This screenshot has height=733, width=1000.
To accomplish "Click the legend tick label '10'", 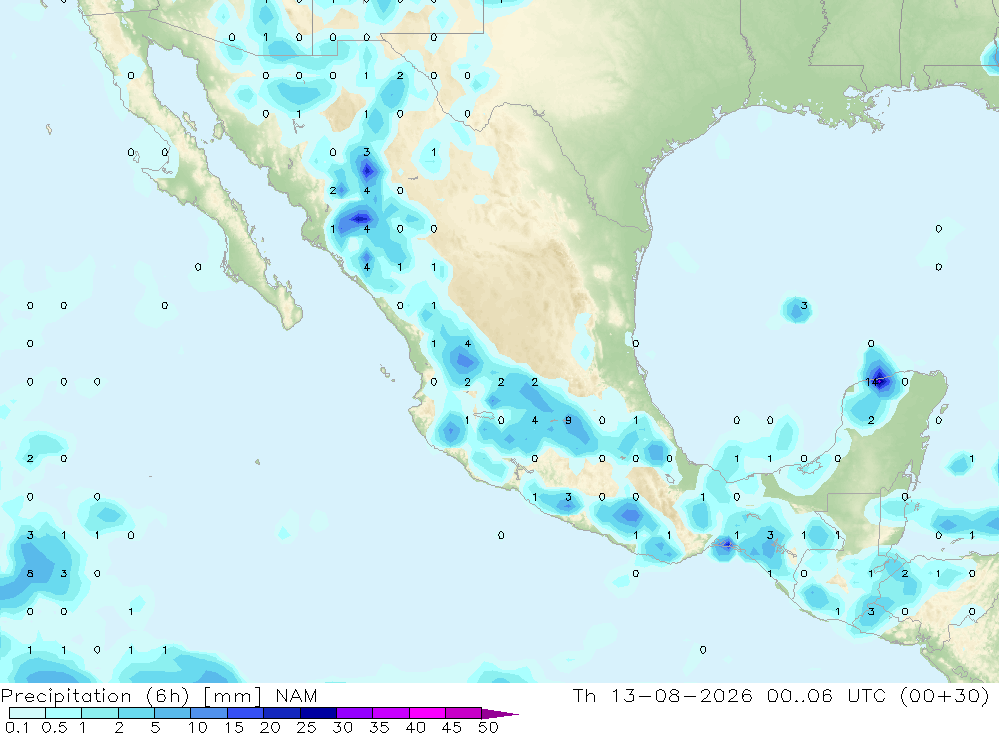I will point(198,727).
